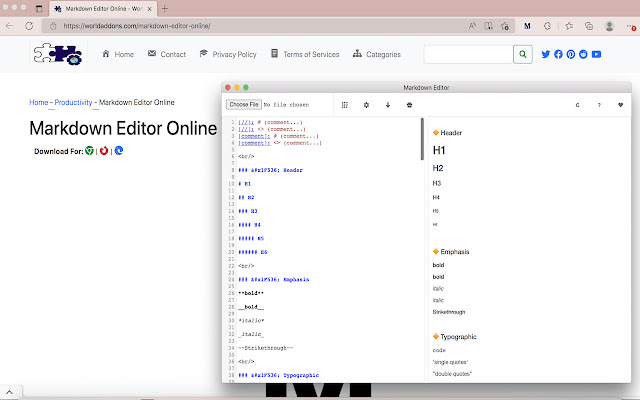Image resolution: width=640 pixels, height=400 pixels.
Task: Download for Chrome icon
Action: (89, 151)
